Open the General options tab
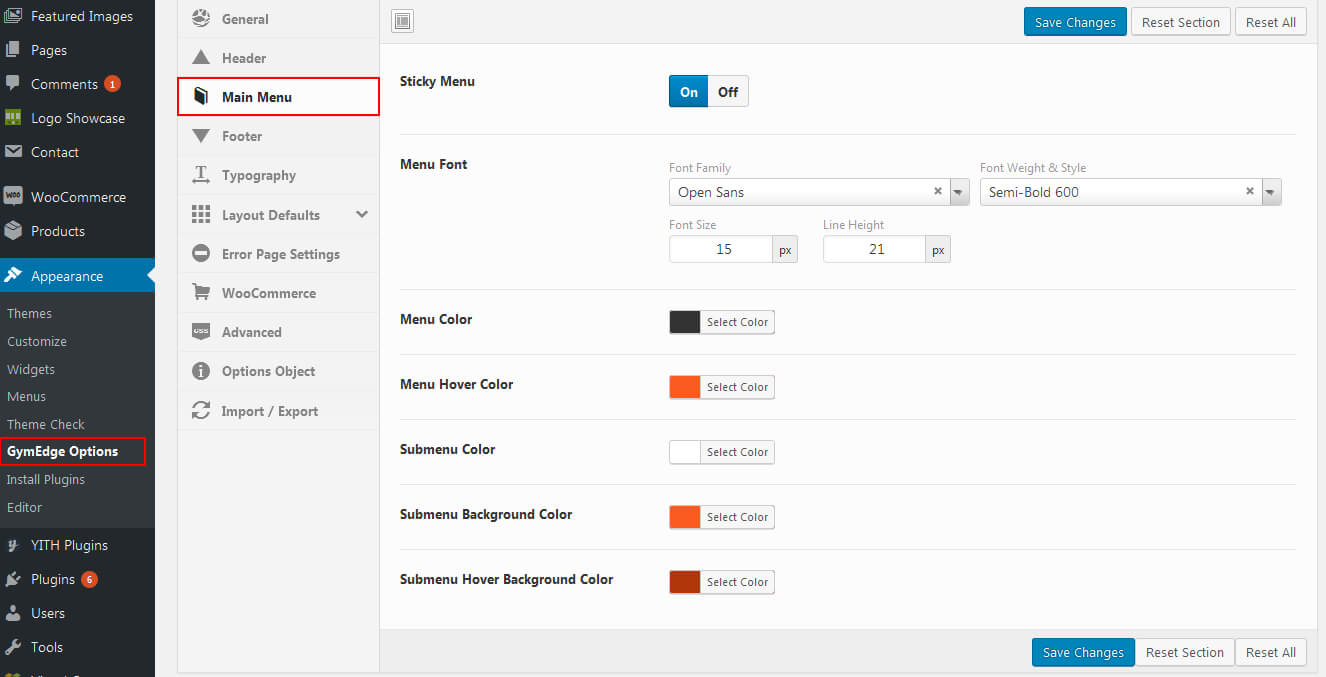Screen dimensions: 1326x677 278,19
